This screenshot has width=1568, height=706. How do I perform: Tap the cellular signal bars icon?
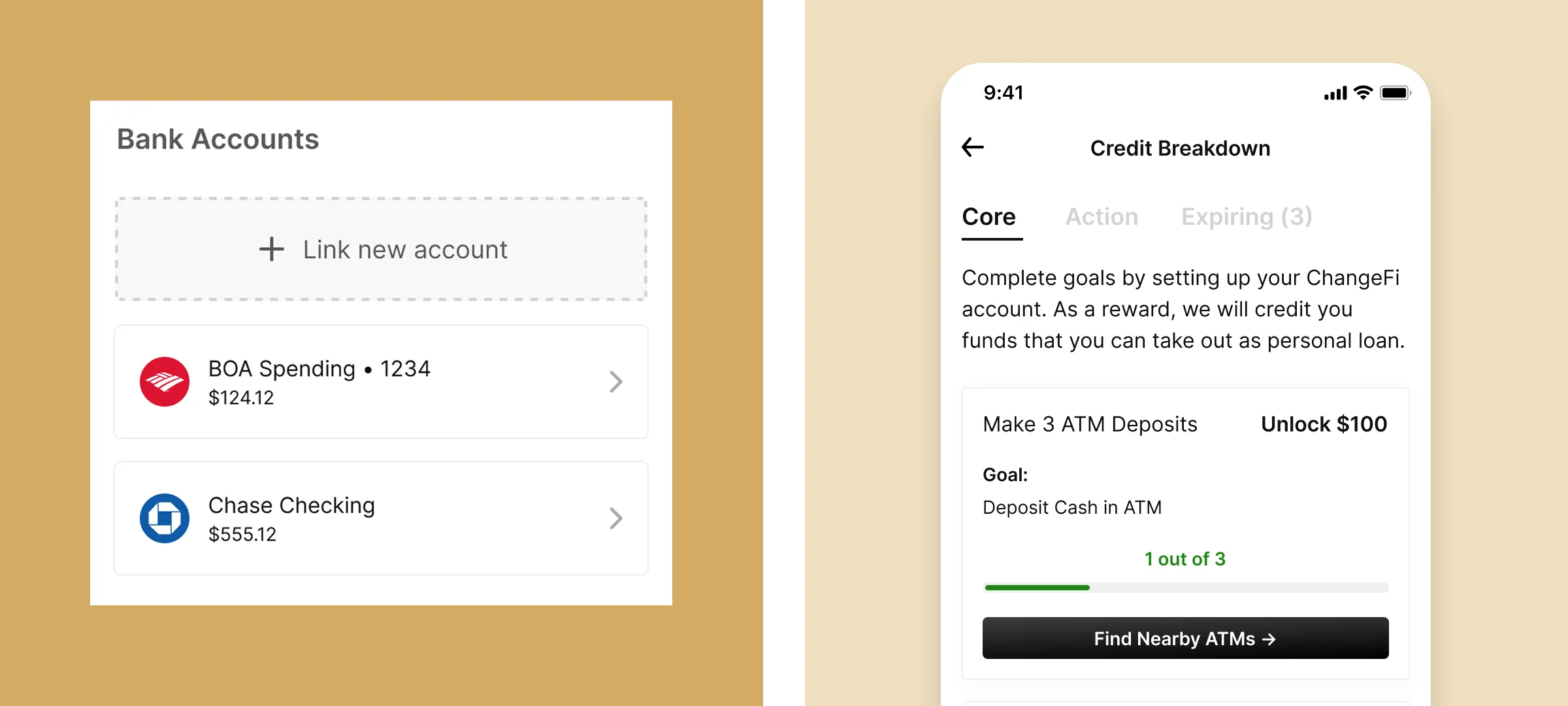pos(1335,93)
